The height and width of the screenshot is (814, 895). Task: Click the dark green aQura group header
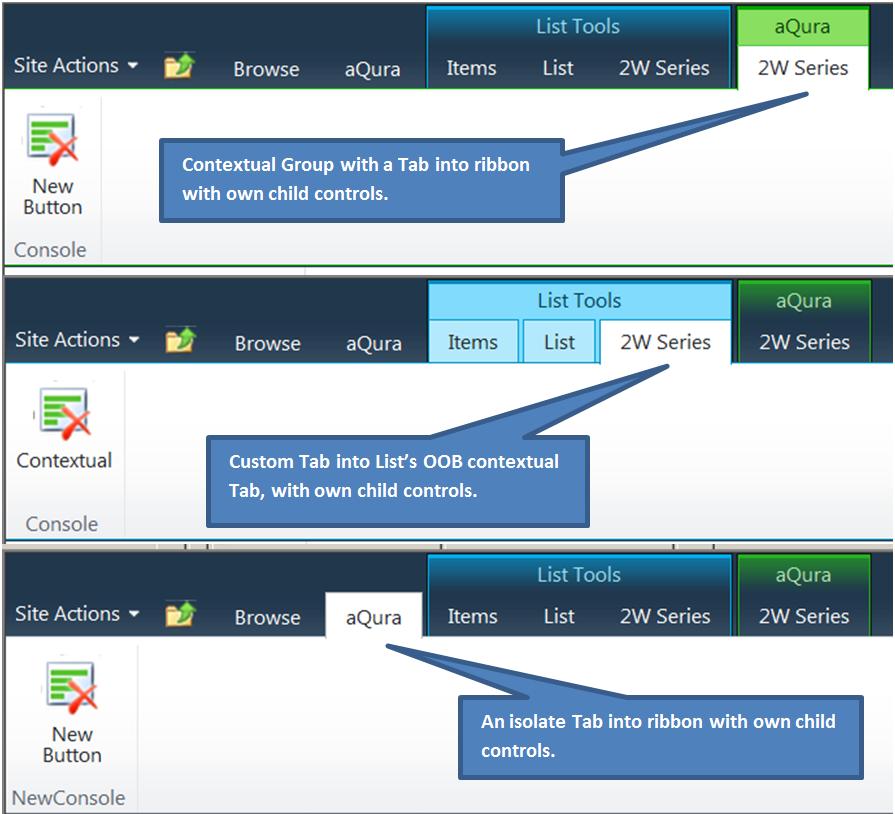coord(802,300)
